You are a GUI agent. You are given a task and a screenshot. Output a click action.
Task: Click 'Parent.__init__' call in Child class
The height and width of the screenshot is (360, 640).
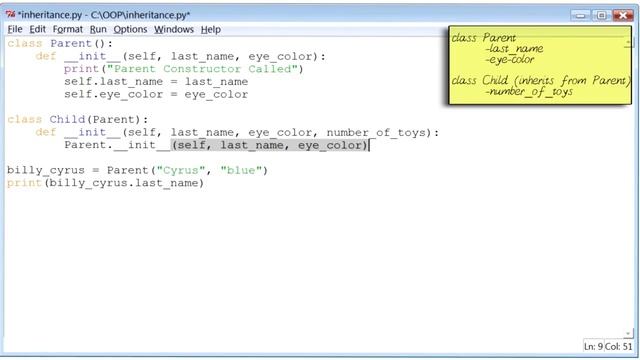pos(117,145)
